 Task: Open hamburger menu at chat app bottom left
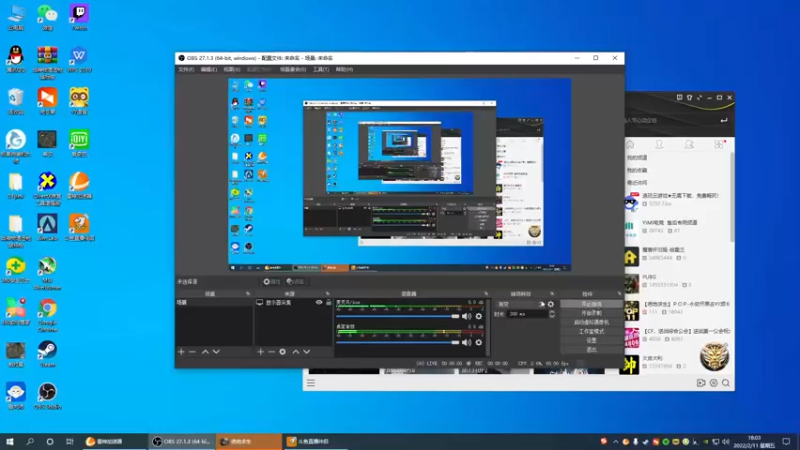coord(311,383)
